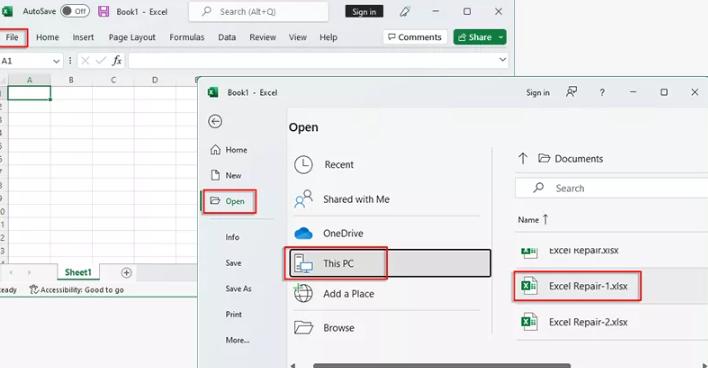This screenshot has height=368, width=708.
Task: Click column C header
Action: coord(113,80)
